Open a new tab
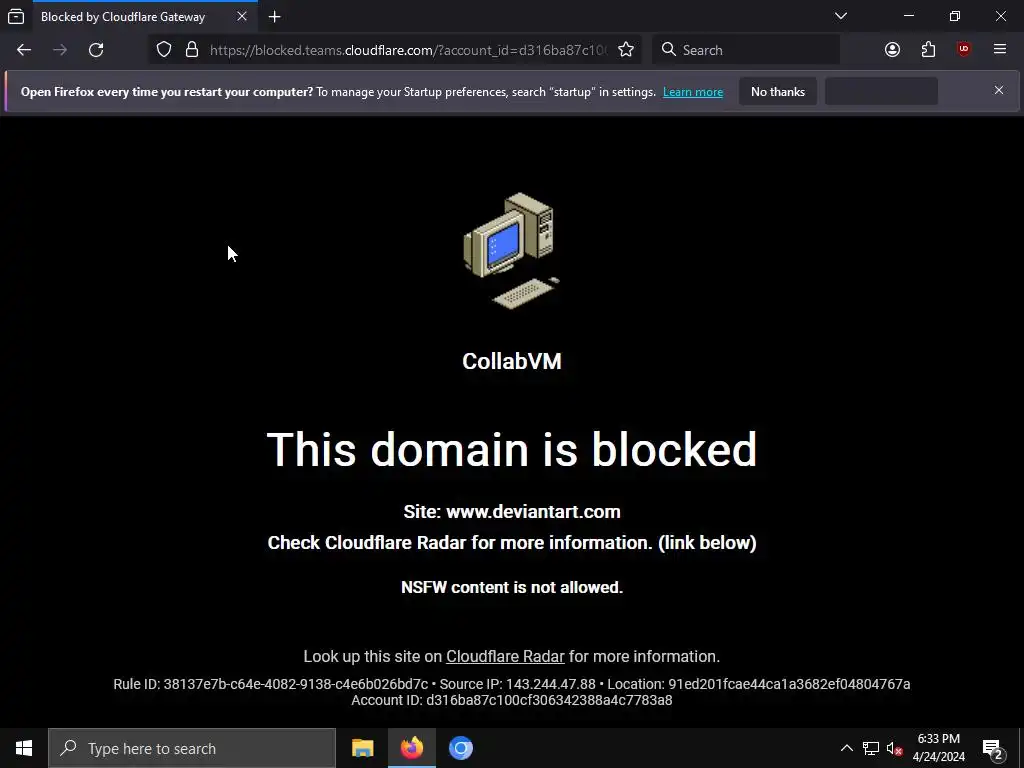1024x768 pixels. pos(275,17)
